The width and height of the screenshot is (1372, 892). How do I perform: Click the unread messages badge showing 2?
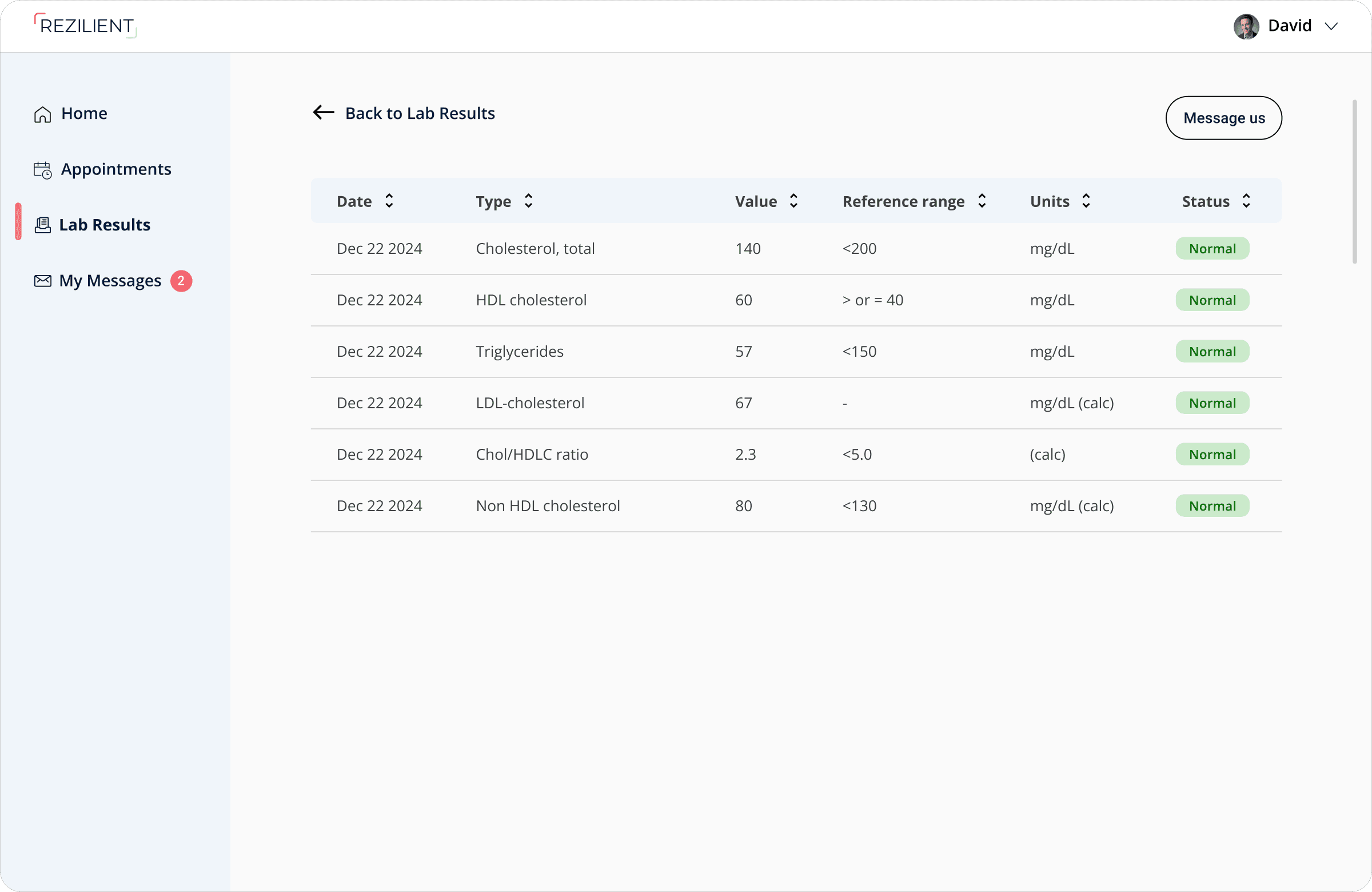pos(181,281)
